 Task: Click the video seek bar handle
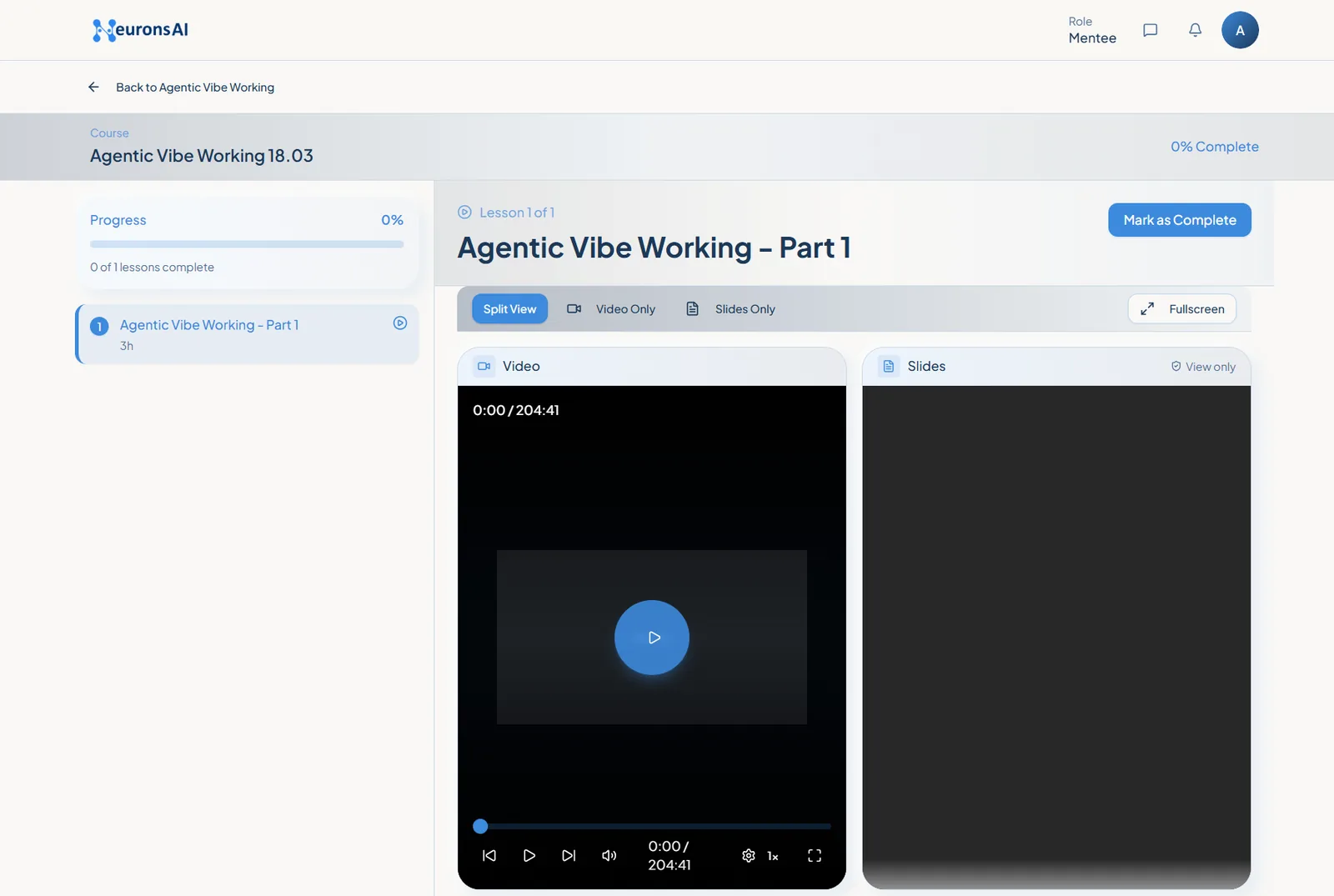[x=480, y=826]
